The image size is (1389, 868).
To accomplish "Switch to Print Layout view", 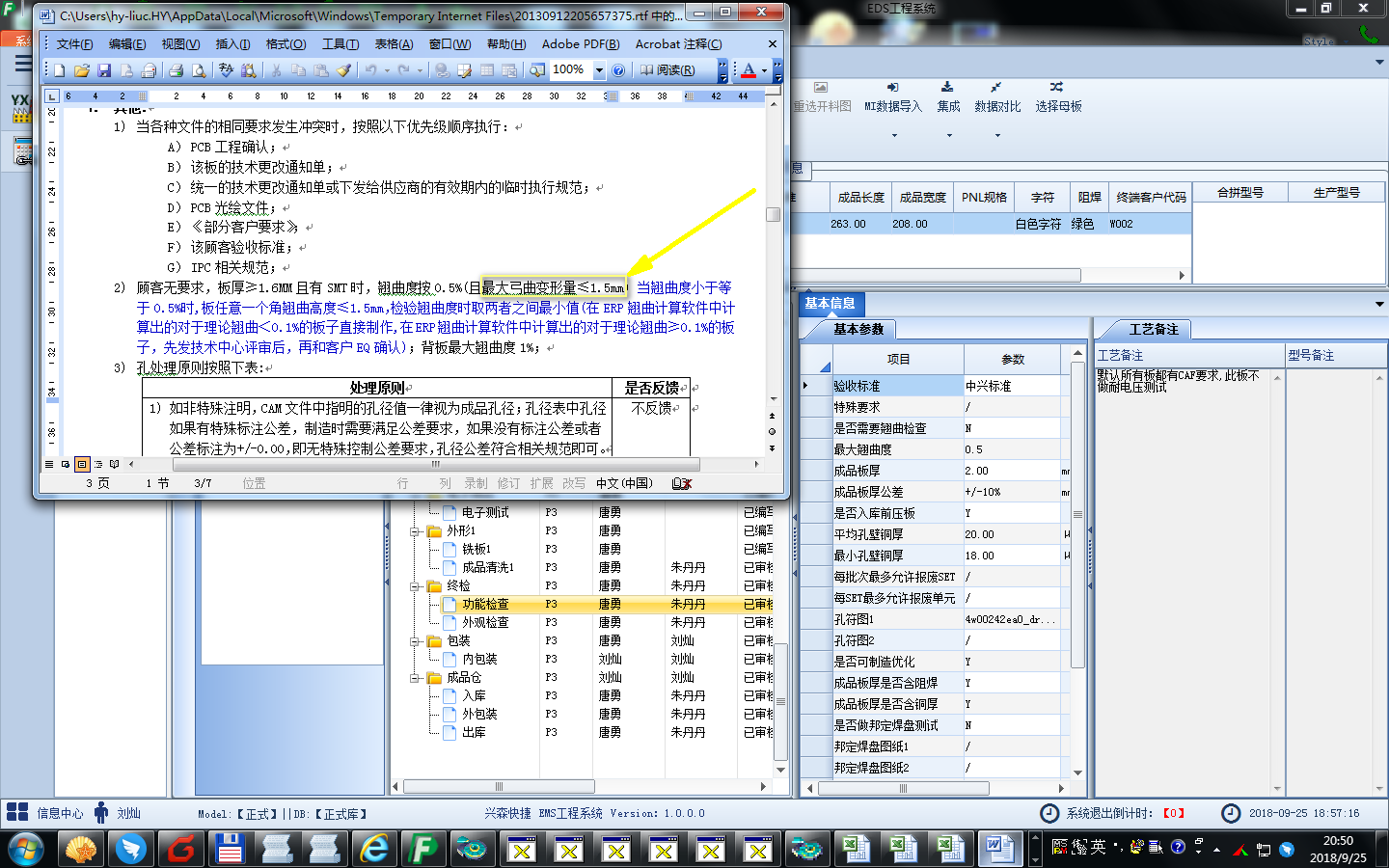I will [x=82, y=464].
